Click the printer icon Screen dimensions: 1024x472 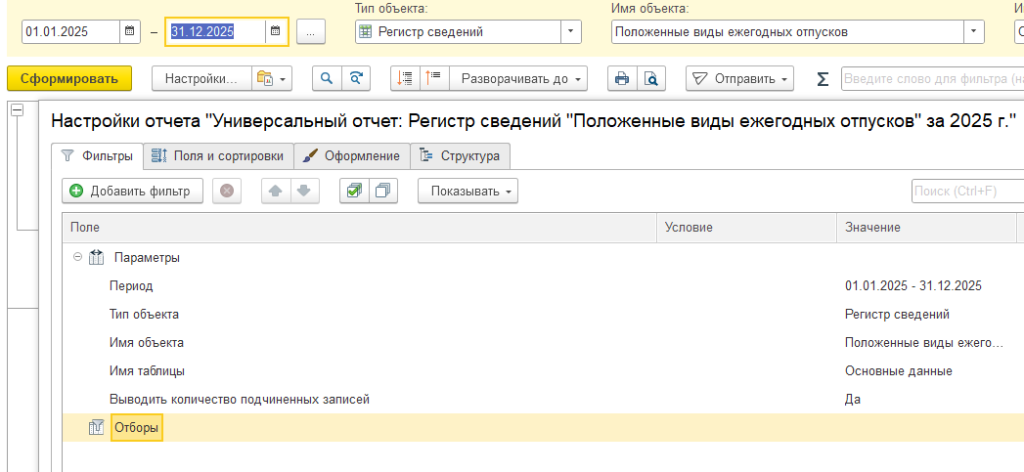pos(622,78)
